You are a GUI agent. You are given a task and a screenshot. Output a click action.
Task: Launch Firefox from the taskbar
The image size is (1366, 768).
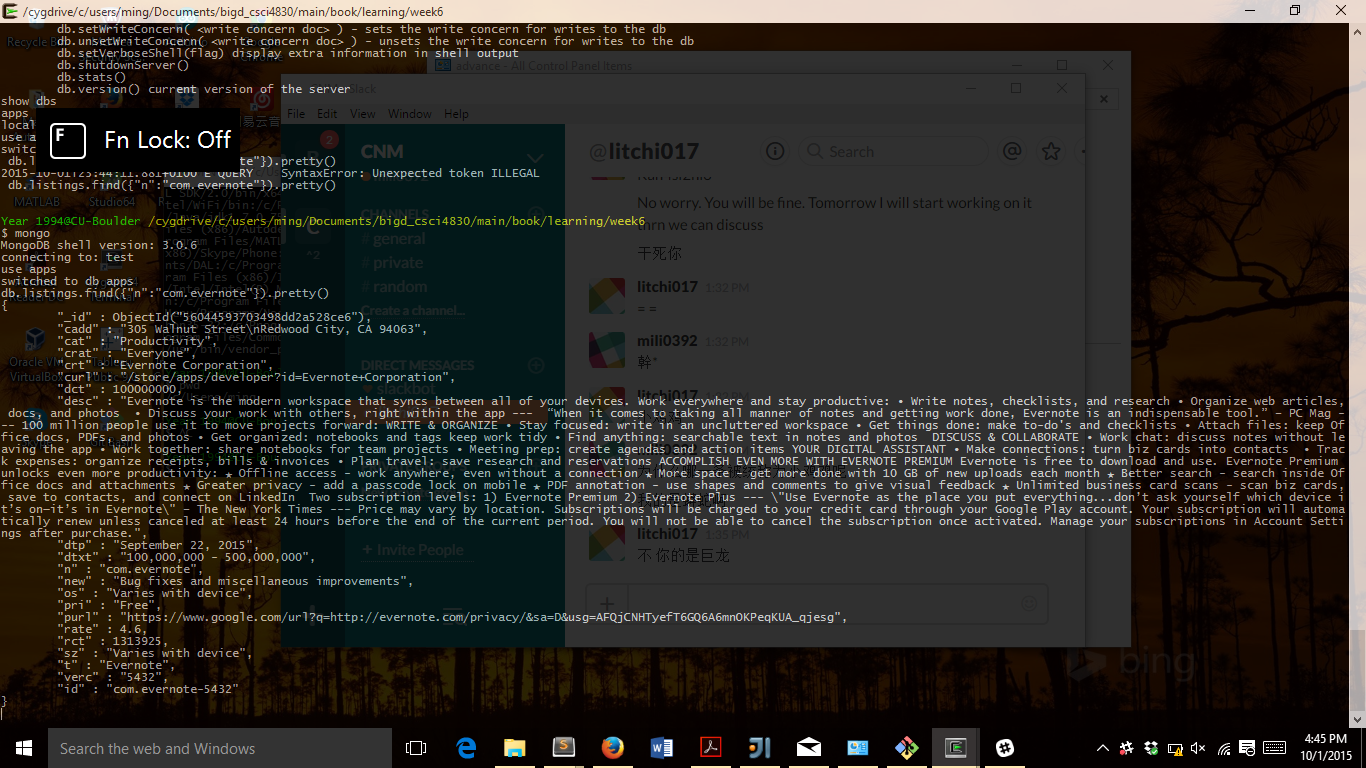point(613,748)
